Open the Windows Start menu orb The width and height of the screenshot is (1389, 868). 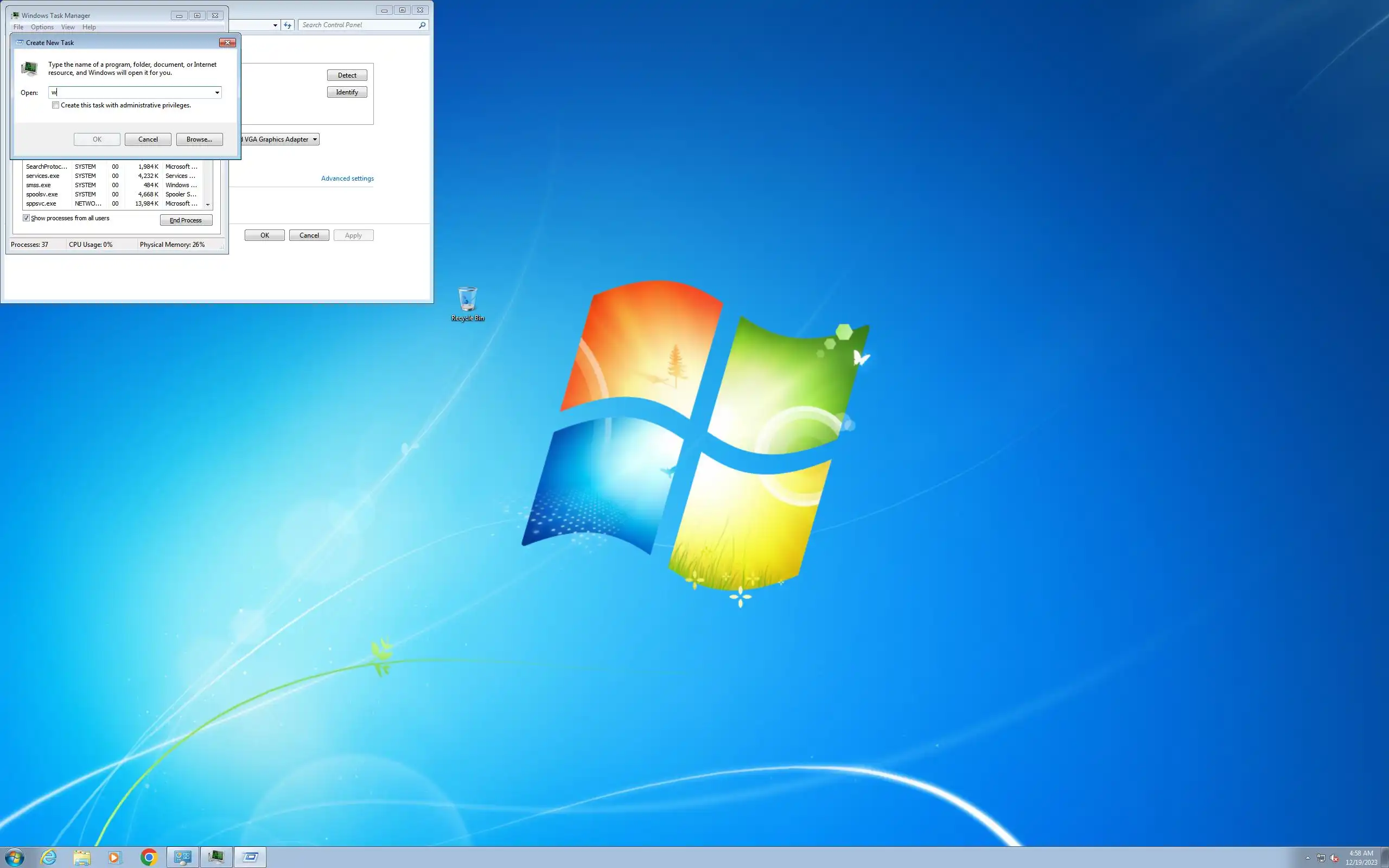(15, 857)
